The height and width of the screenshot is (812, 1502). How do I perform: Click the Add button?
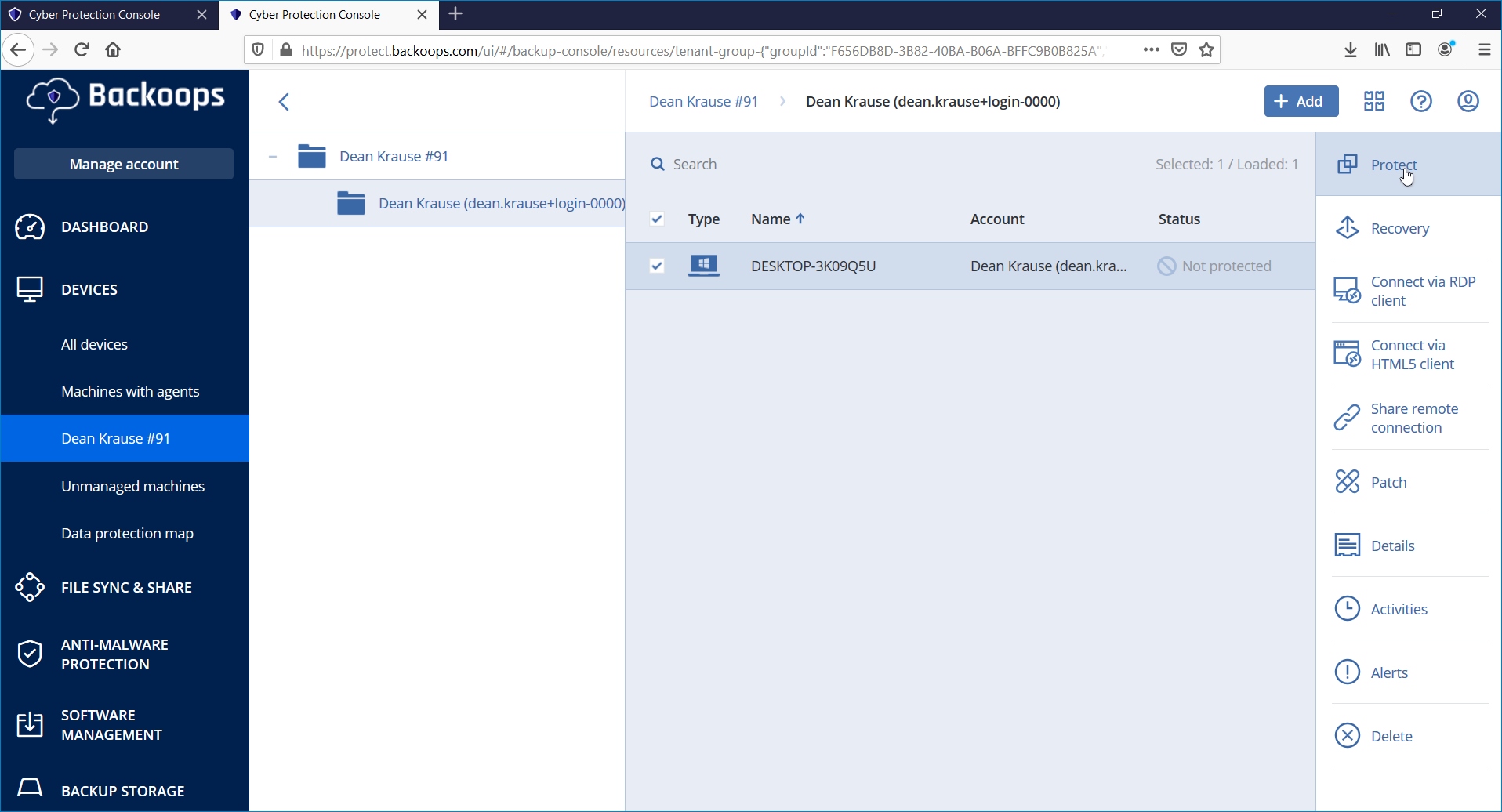(x=1301, y=101)
